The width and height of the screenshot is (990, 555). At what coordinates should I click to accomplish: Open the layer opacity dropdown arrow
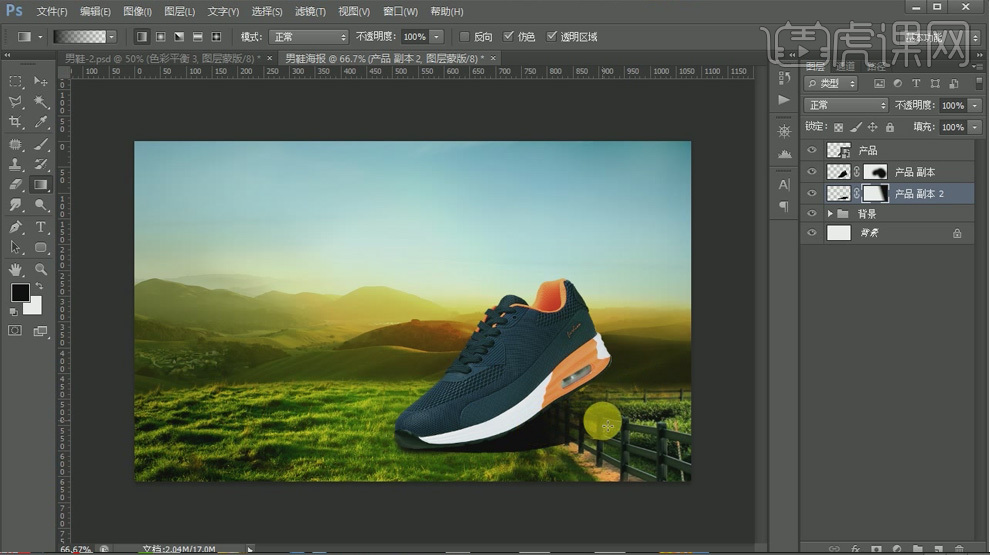(x=974, y=105)
